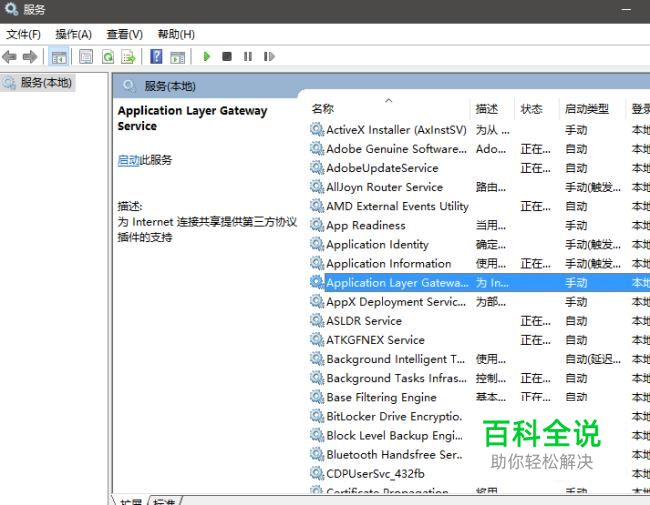Select AllJoyn Router Service name
Image resolution: width=650 pixels, height=505 pixels.
pos(384,187)
